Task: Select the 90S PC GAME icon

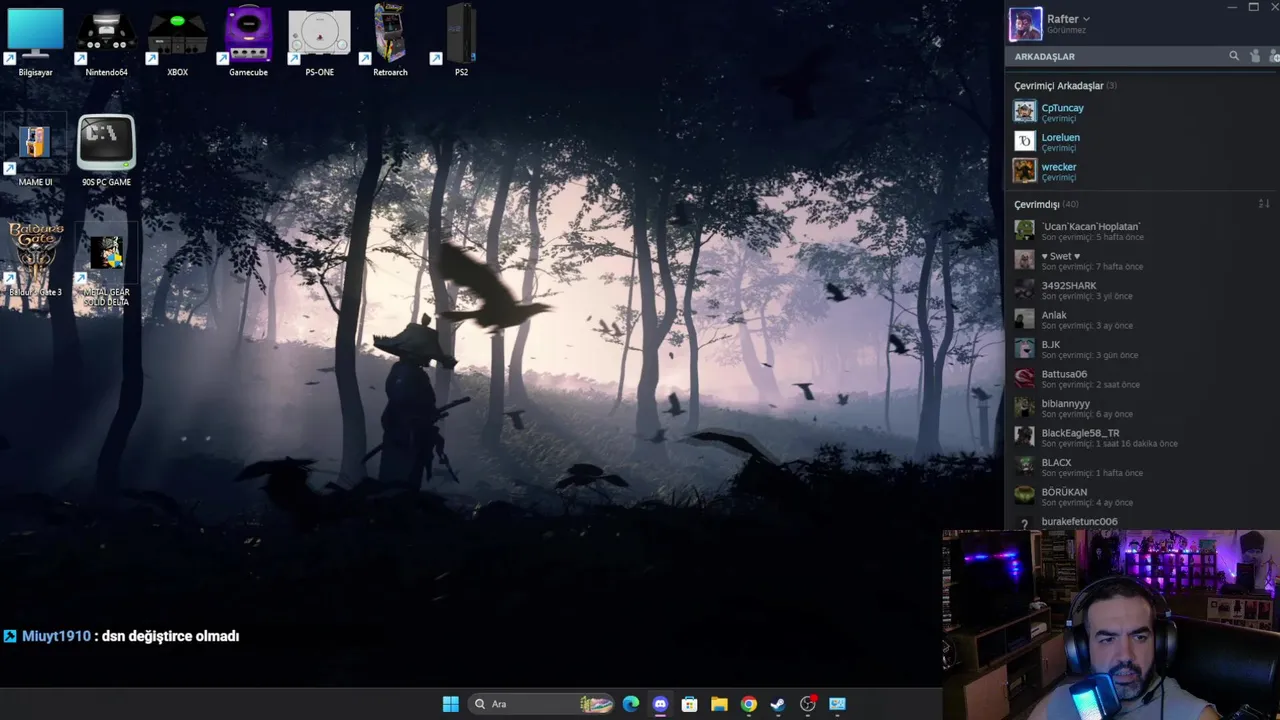Action: (106, 150)
